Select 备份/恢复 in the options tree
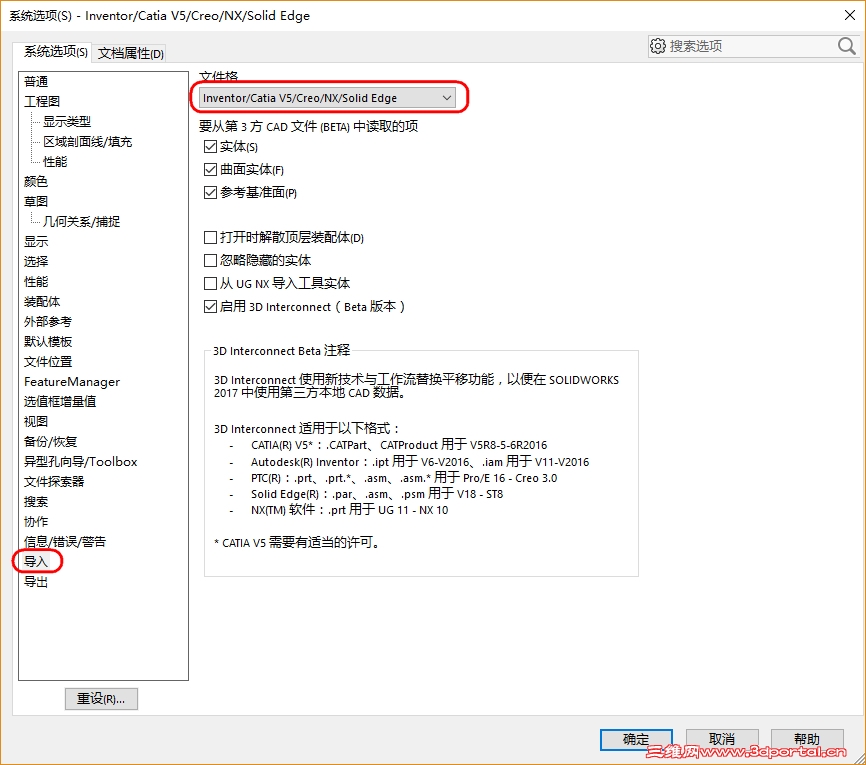The height and width of the screenshot is (765, 866). click(50, 442)
